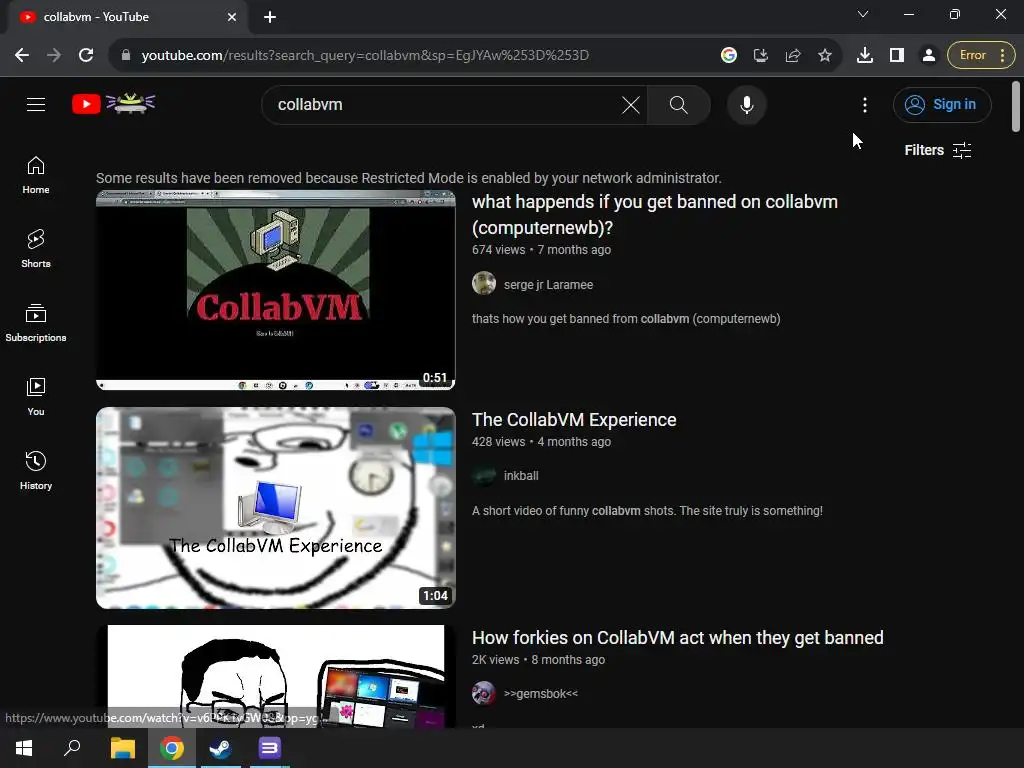The image size is (1024, 768).
Task: Open title 'what happends if you get banned'
Action: point(655,214)
